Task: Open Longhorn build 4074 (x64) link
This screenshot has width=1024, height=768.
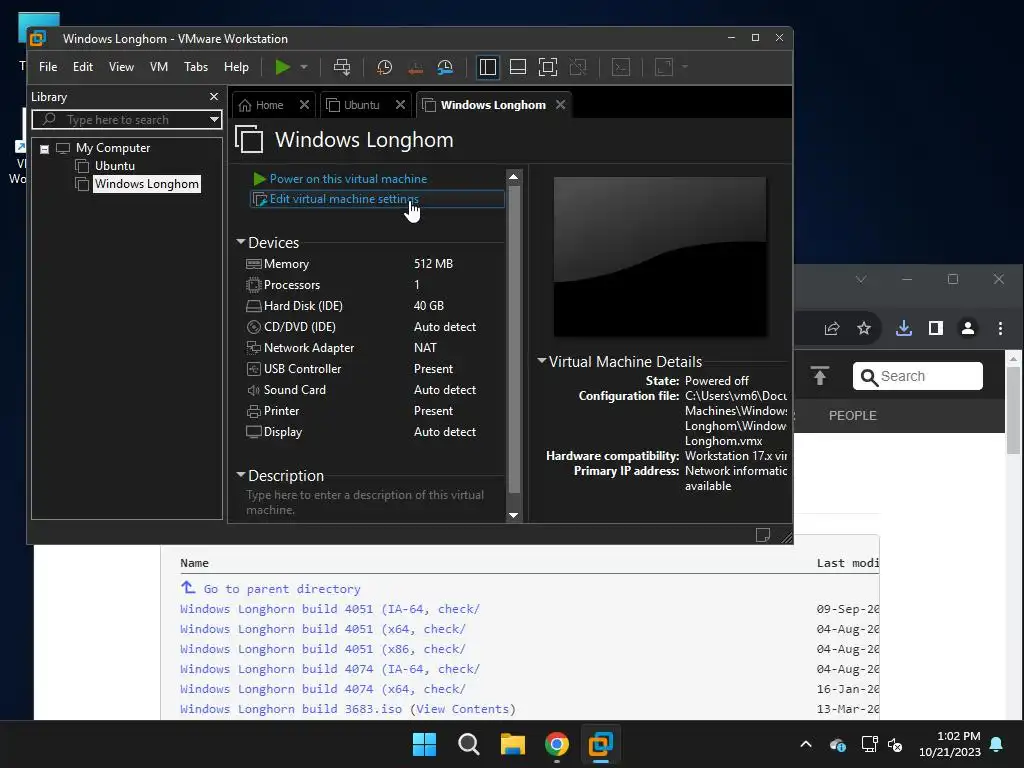Action: [x=323, y=689]
